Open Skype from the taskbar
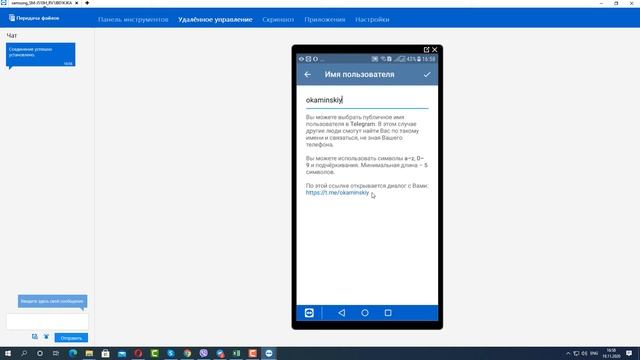640x360 pixels. [x=171, y=353]
